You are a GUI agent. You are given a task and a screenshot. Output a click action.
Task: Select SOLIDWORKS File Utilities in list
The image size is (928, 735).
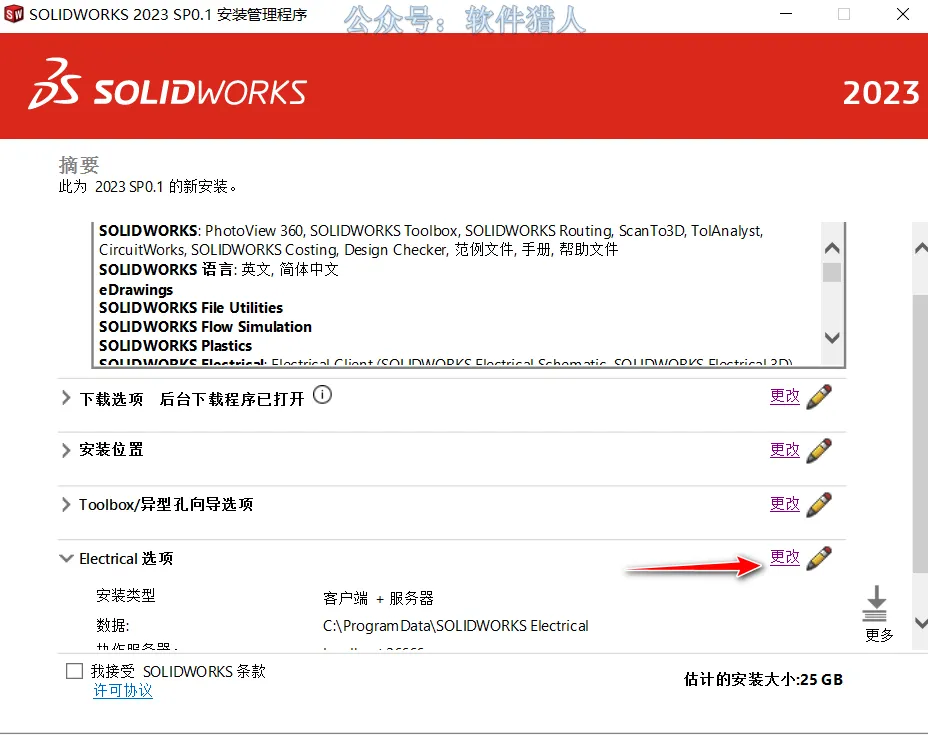191,308
